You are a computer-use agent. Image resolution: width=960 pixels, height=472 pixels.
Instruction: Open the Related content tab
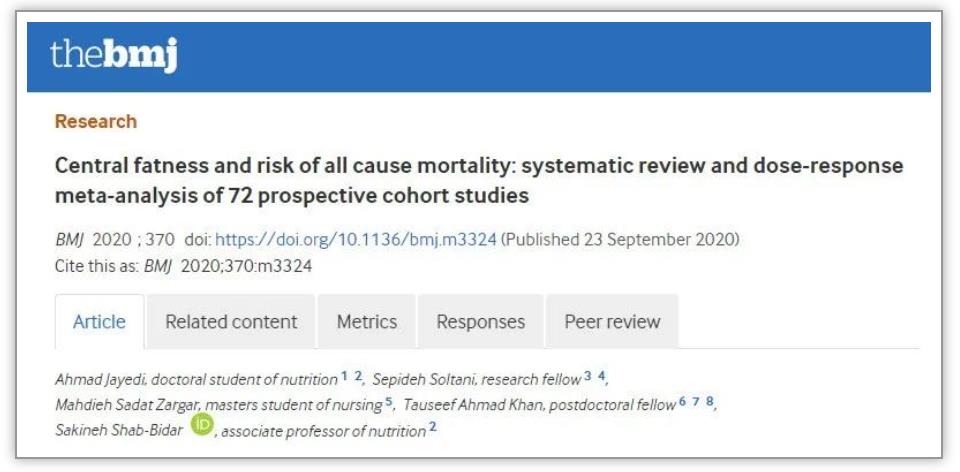(231, 322)
